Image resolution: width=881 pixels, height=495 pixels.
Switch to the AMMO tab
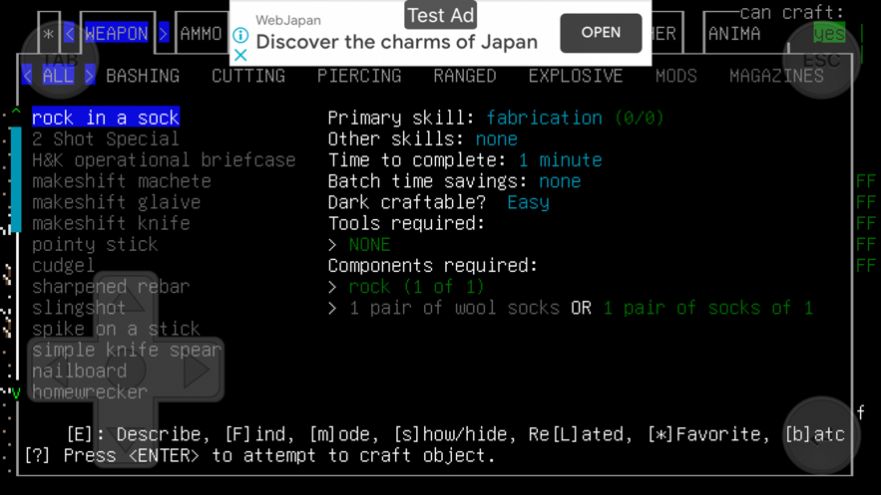click(x=201, y=34)
